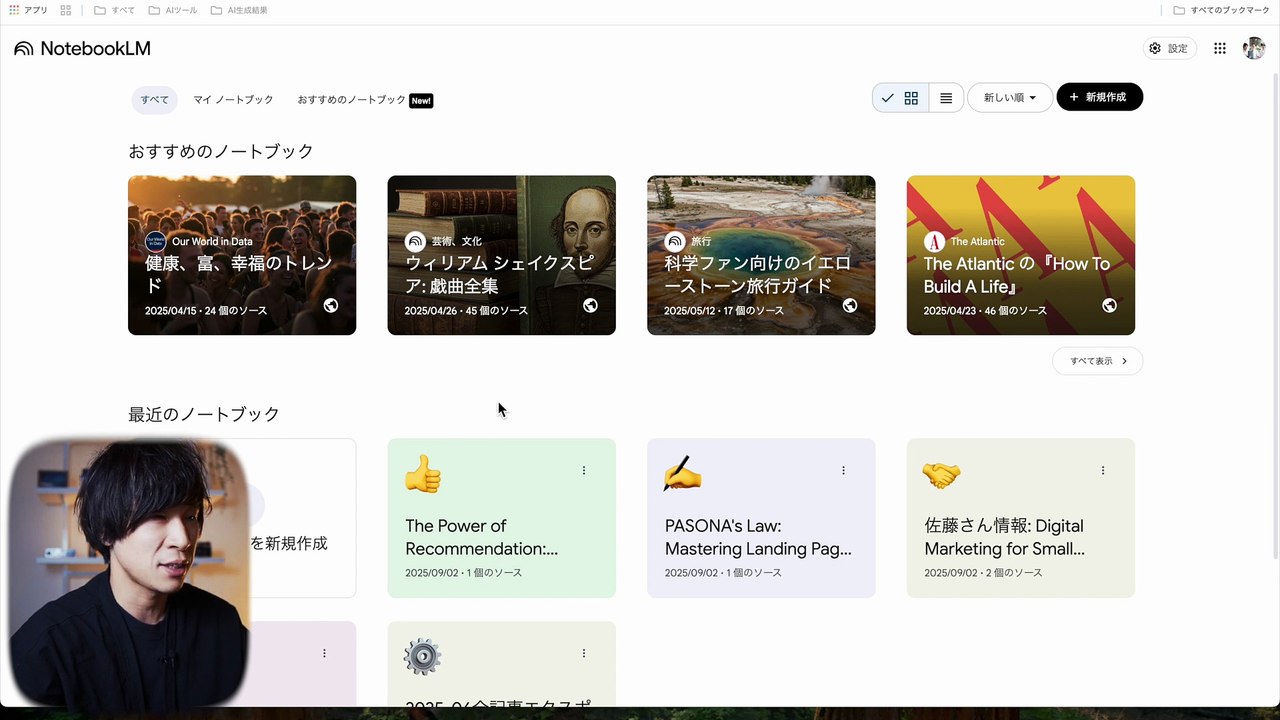Image resolution: width=1280 pixels, height=720 pixels.
Task: Click the アプリ shortcut in bookmarks bar
Action: coord(28,10)
